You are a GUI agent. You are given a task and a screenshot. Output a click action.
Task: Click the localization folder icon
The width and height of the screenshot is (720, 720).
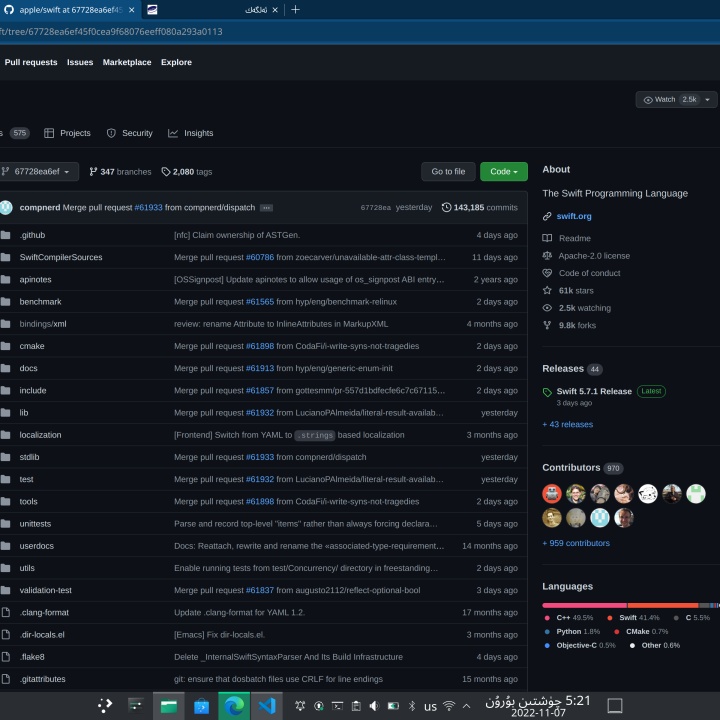(6, 435)
